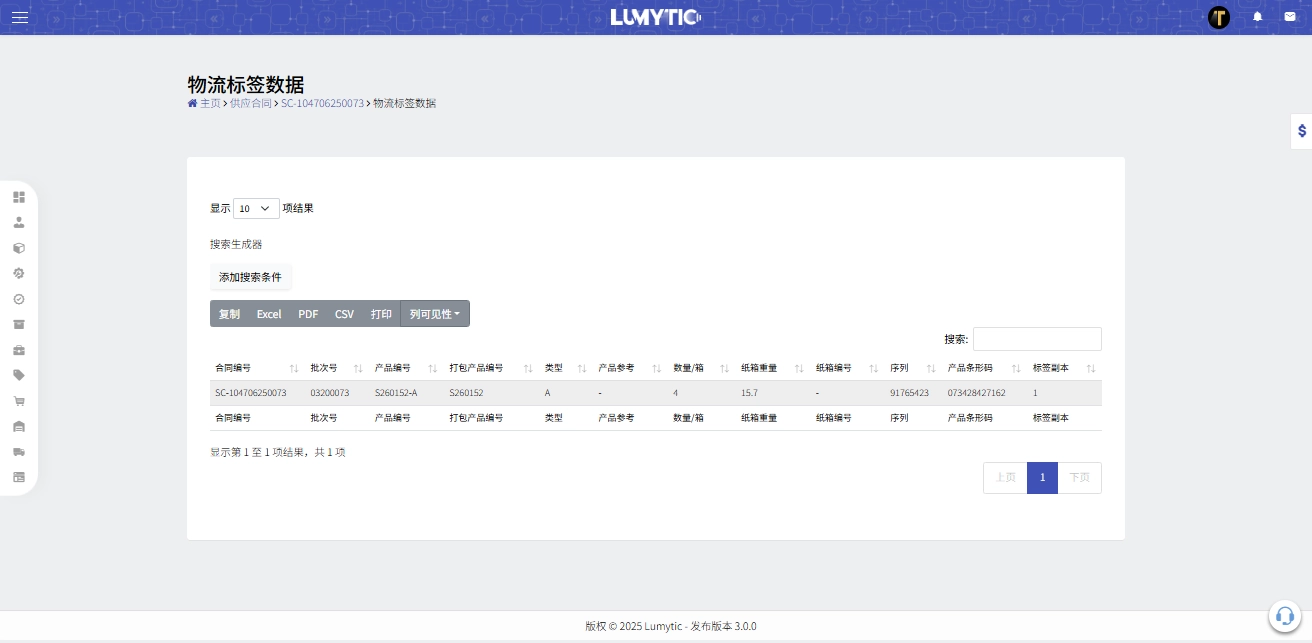1312x643 pixels.
Task: Open the results per page dropdown
Action: pos(256,208)
